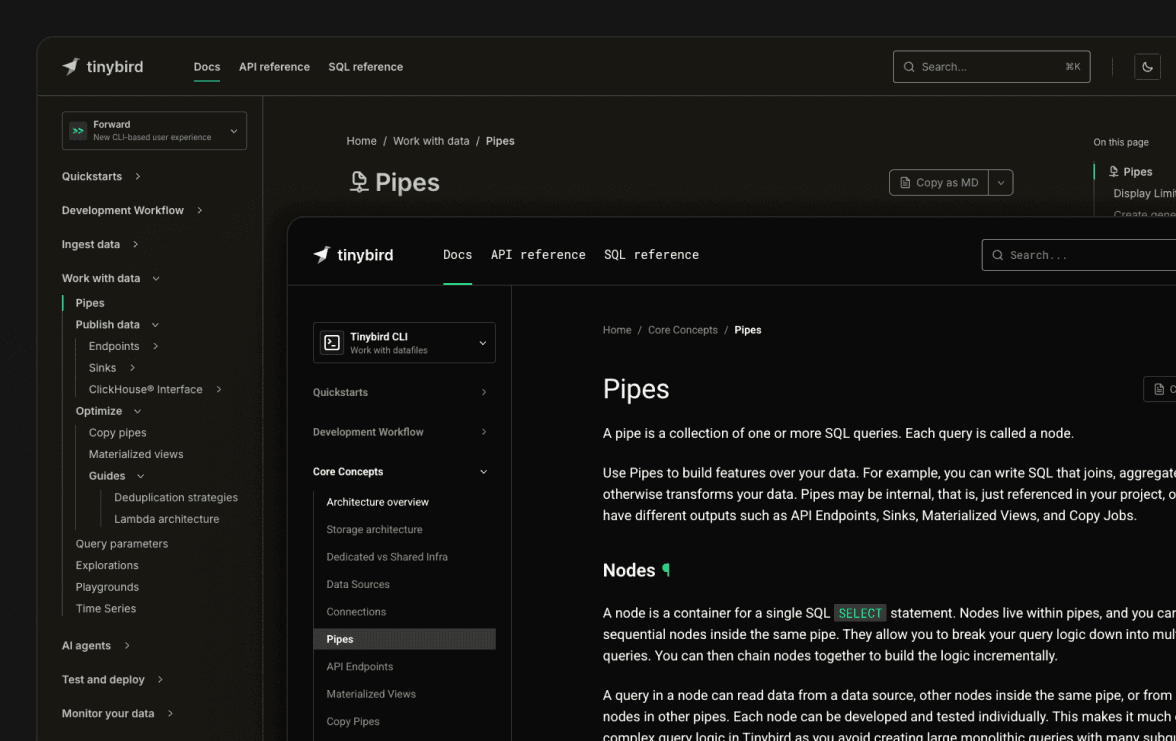Open Materialized views in back window sidebar
This screenshot has height=741, width=1176.
136,454
